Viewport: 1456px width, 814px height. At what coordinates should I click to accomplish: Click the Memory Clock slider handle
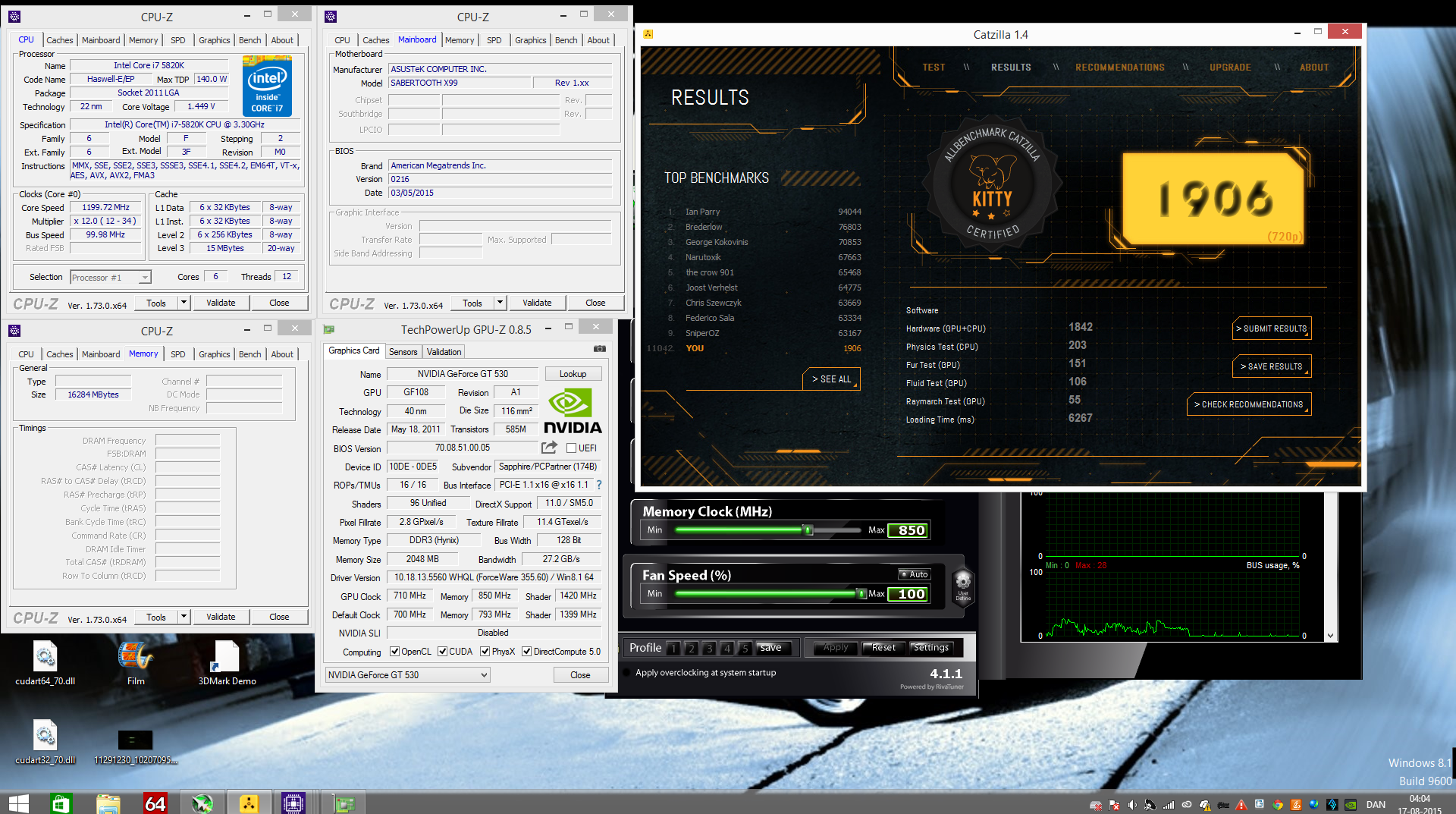pos(808,530)
